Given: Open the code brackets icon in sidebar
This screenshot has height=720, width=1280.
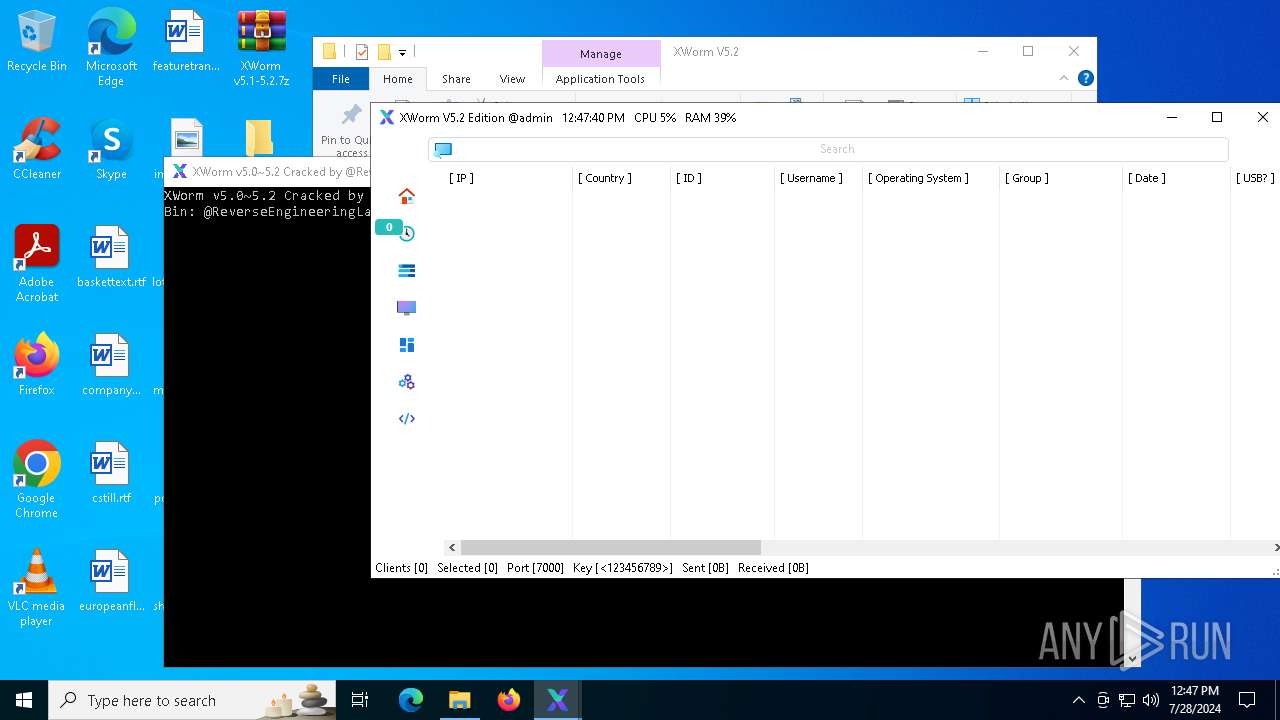Looking at the screenshot, I should click(x=406, y=419).
